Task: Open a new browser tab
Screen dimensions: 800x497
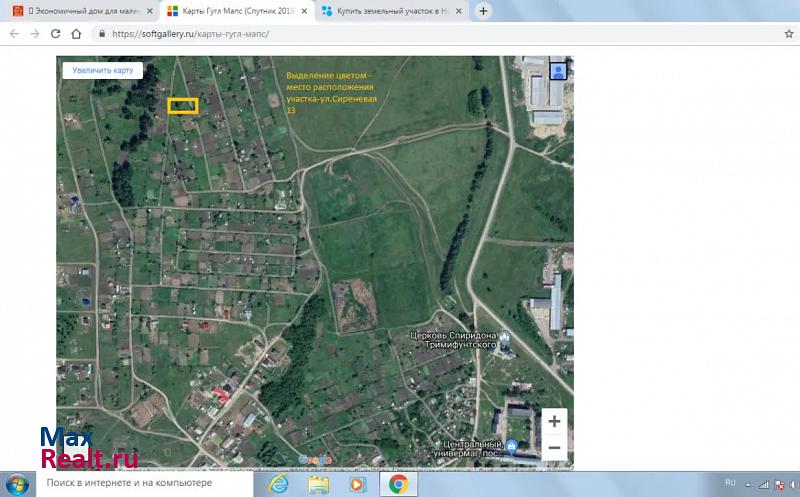Action: [x=484, y=11]
